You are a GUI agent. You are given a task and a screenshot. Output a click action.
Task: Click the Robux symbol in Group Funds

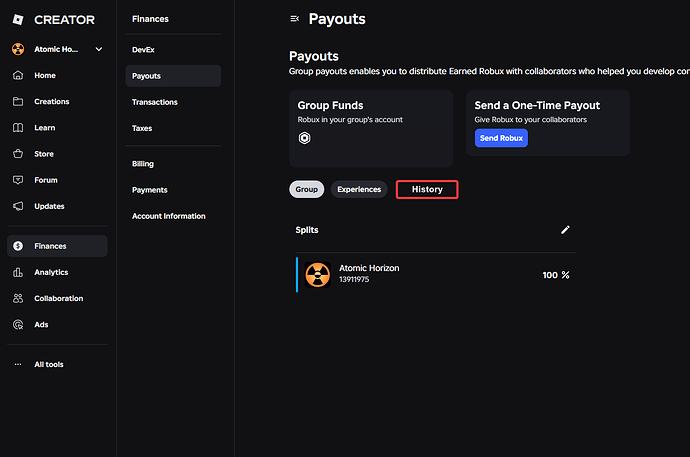(305, 138)
